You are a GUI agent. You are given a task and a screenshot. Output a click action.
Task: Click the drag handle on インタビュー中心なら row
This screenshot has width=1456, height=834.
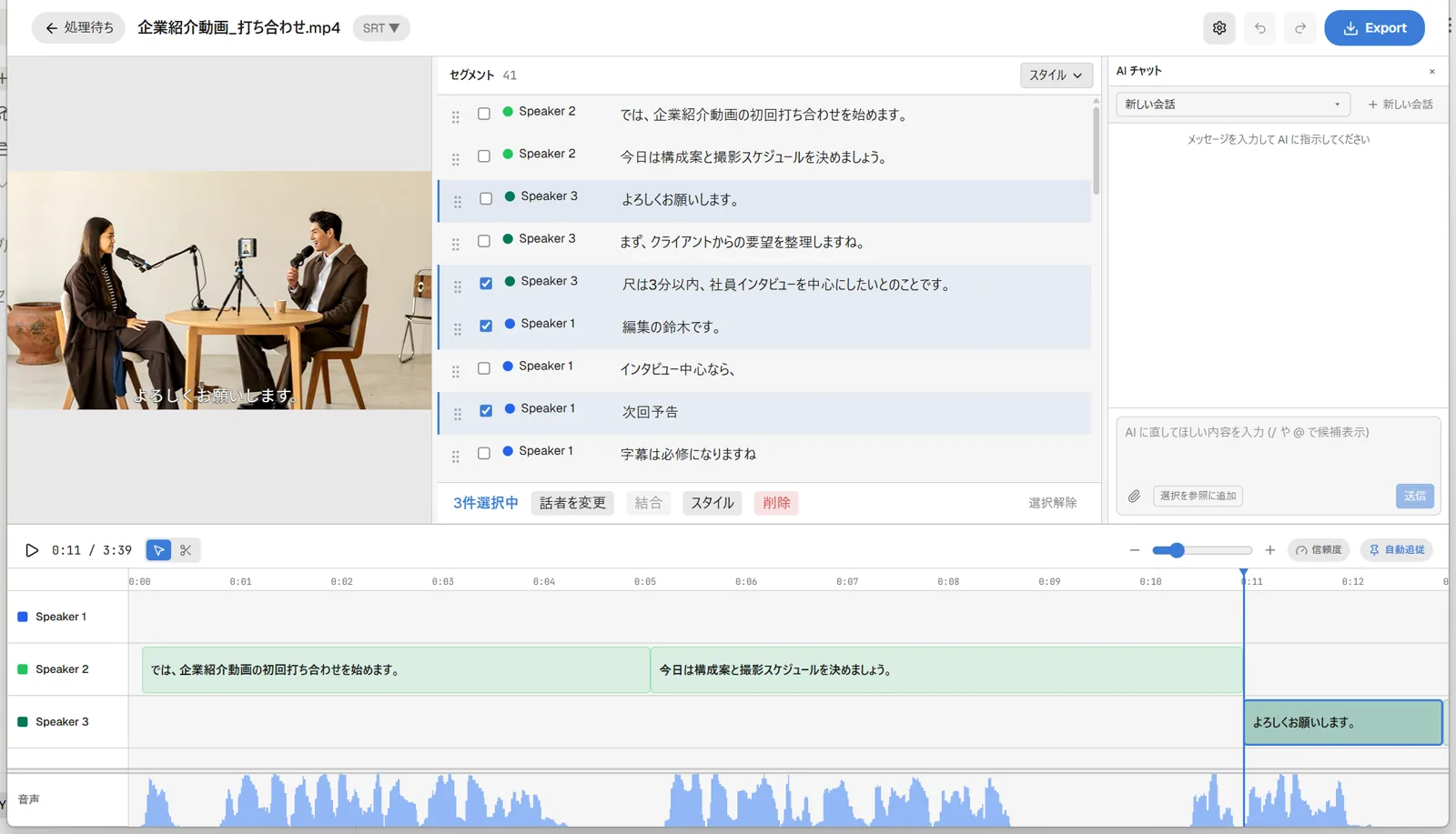click(455, 372)
